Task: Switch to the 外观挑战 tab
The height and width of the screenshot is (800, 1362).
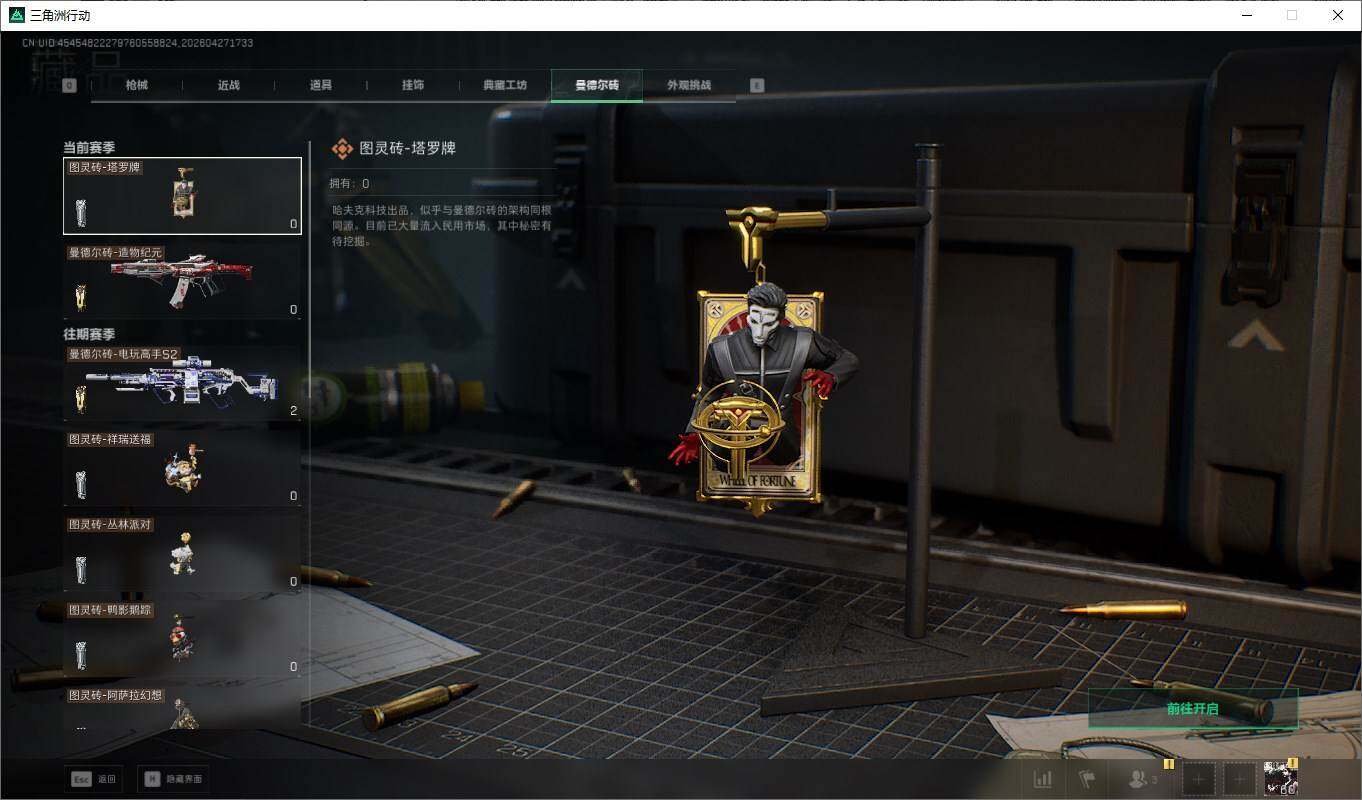Action: point(690,85)
